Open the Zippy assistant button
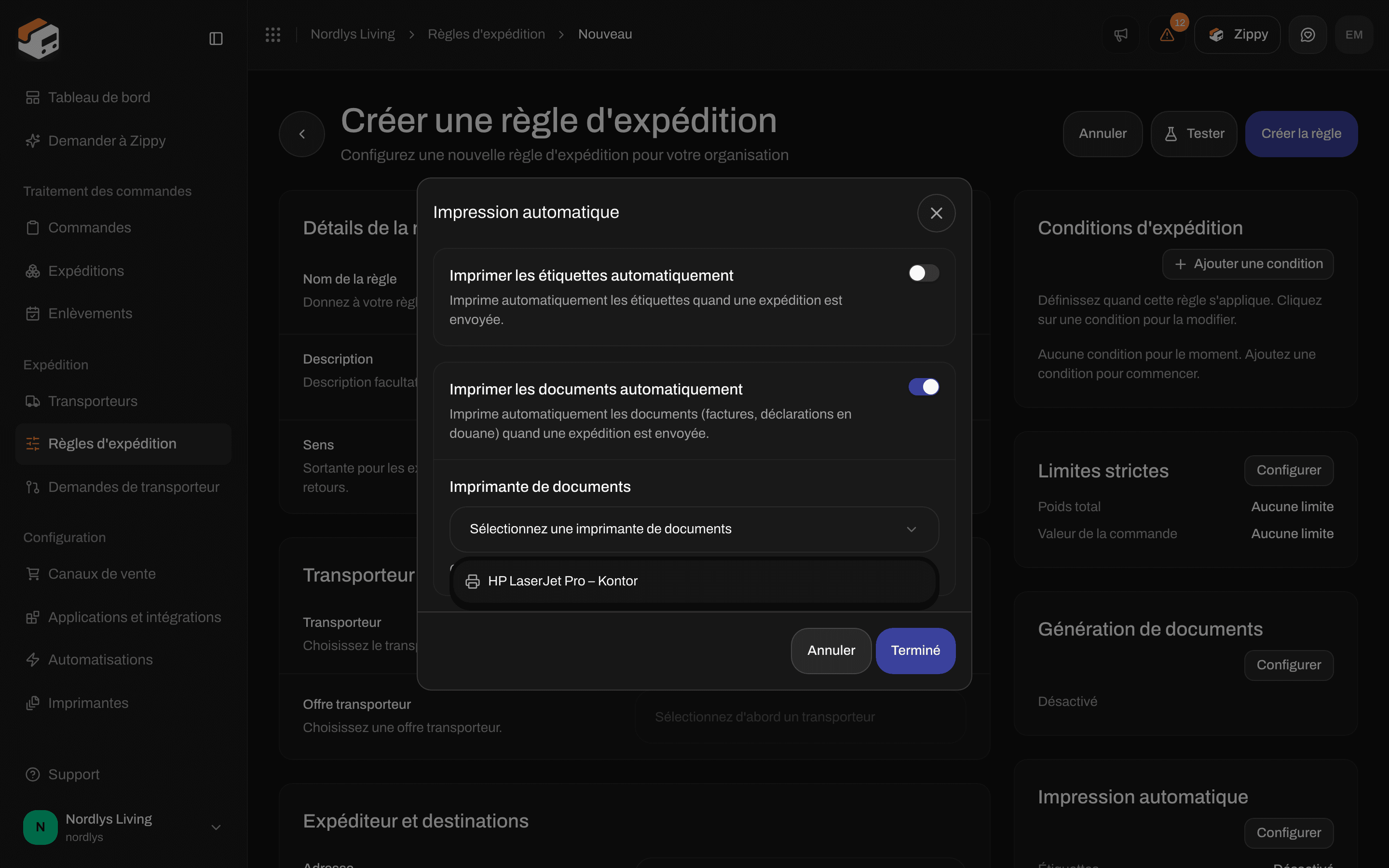The height and width of the screenshot is (868, 1389). pyautogui.click(x=1238, y=34)
